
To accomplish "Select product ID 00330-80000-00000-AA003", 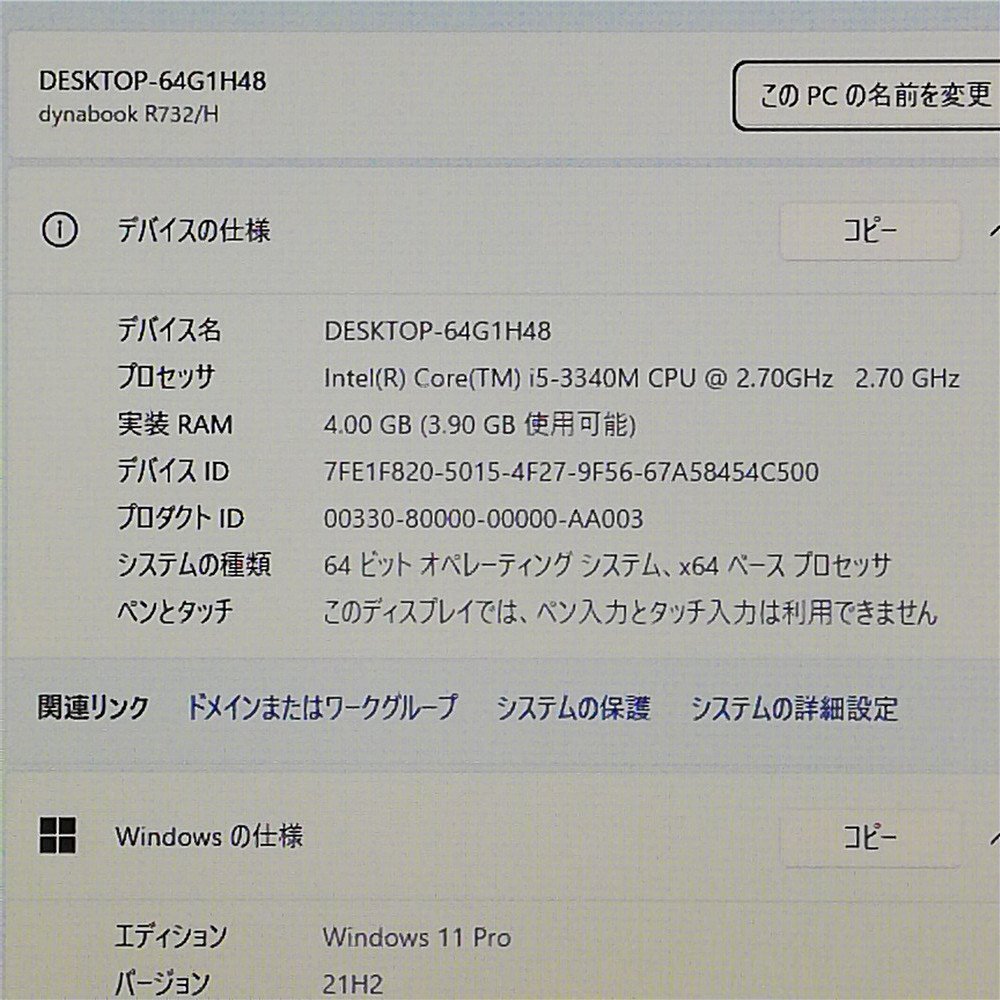I will coord(483,518).
